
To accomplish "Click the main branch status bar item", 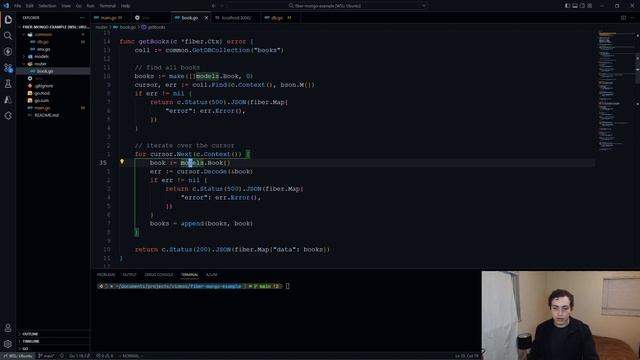I will [46, 356].
